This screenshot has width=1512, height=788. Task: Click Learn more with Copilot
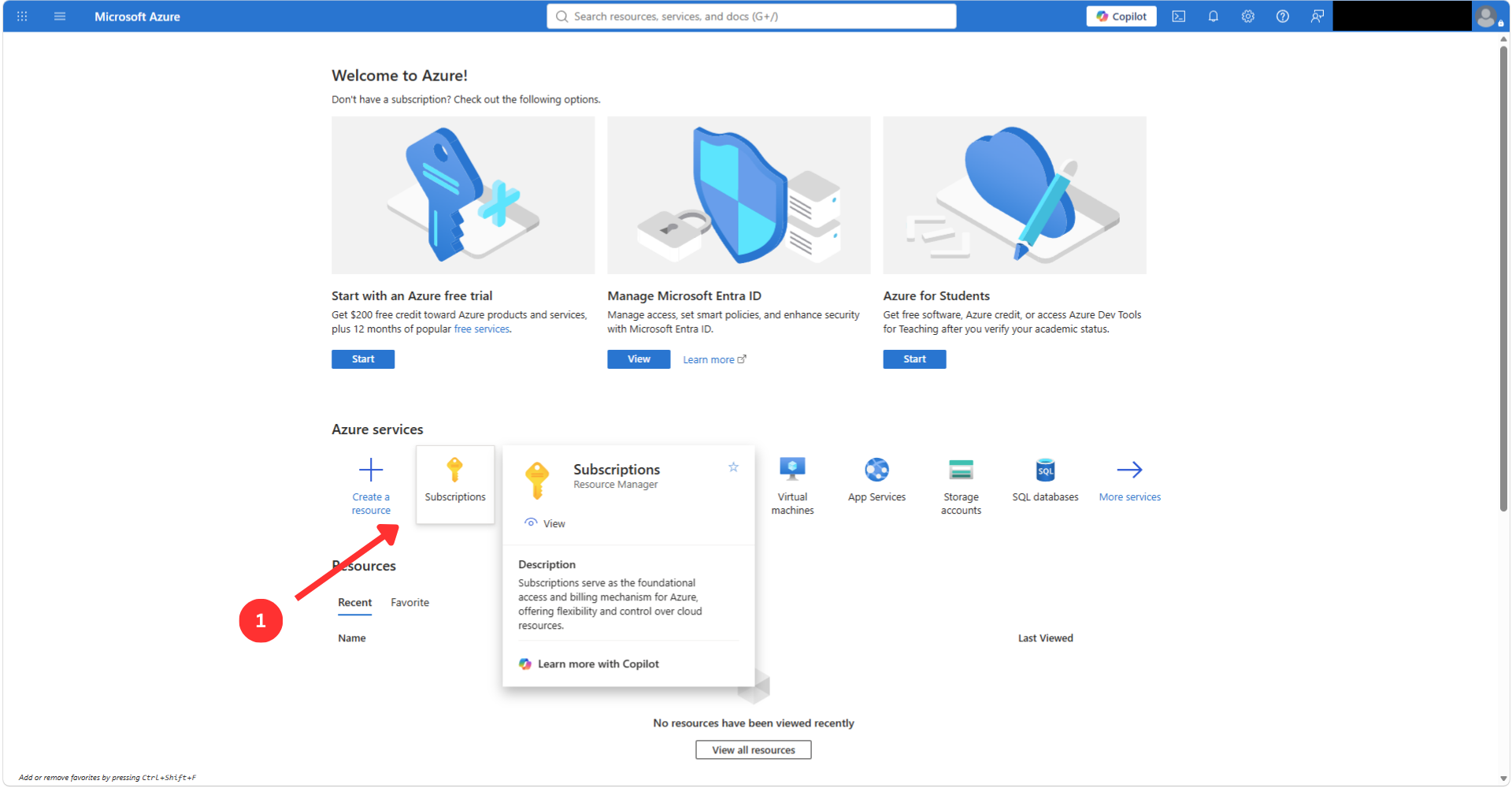click(x=589, y=664)
